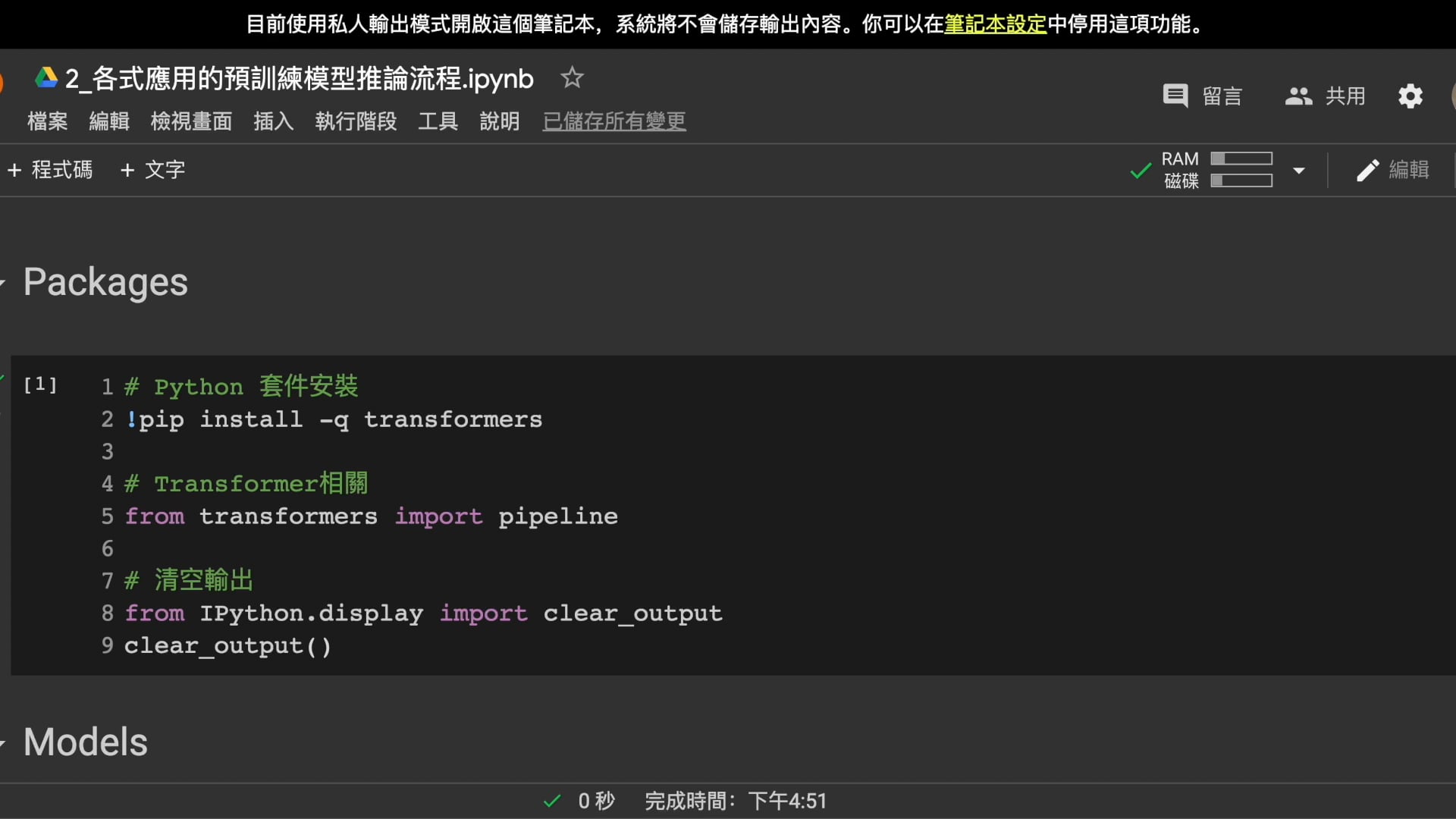Collapse the Models section
1456x819 pixels.
pos(4,742)
